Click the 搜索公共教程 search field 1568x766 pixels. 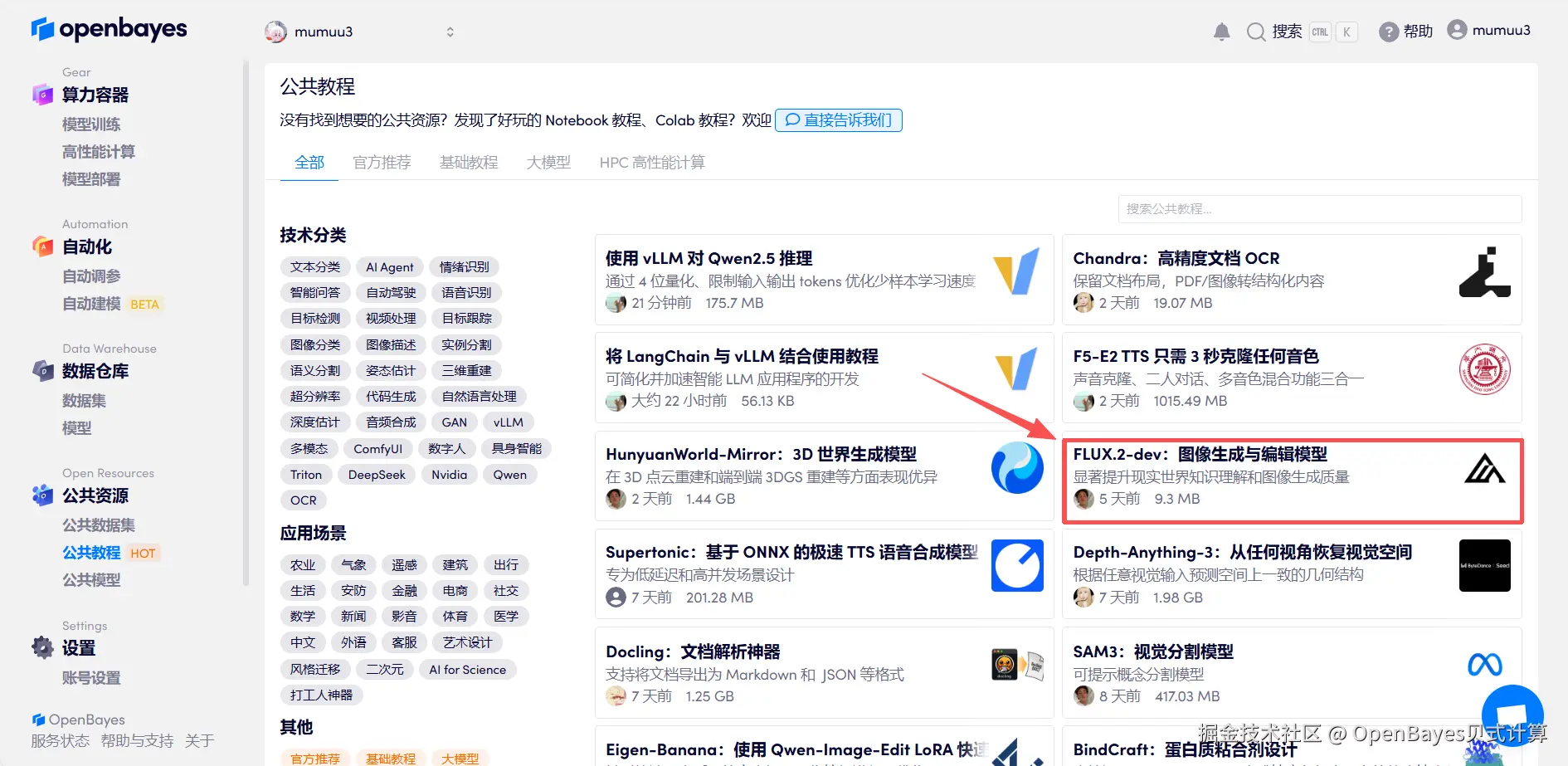coord(1319,209)
